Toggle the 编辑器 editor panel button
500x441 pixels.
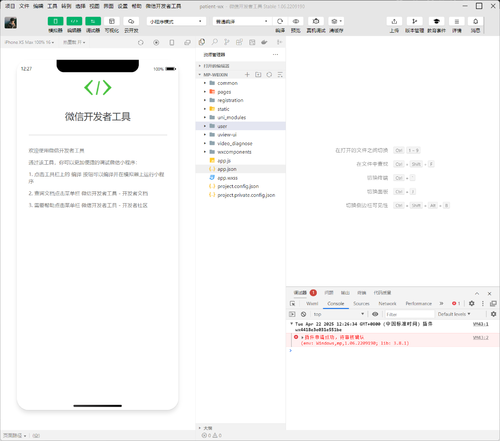pyautogui.click(x=74, y=21)
